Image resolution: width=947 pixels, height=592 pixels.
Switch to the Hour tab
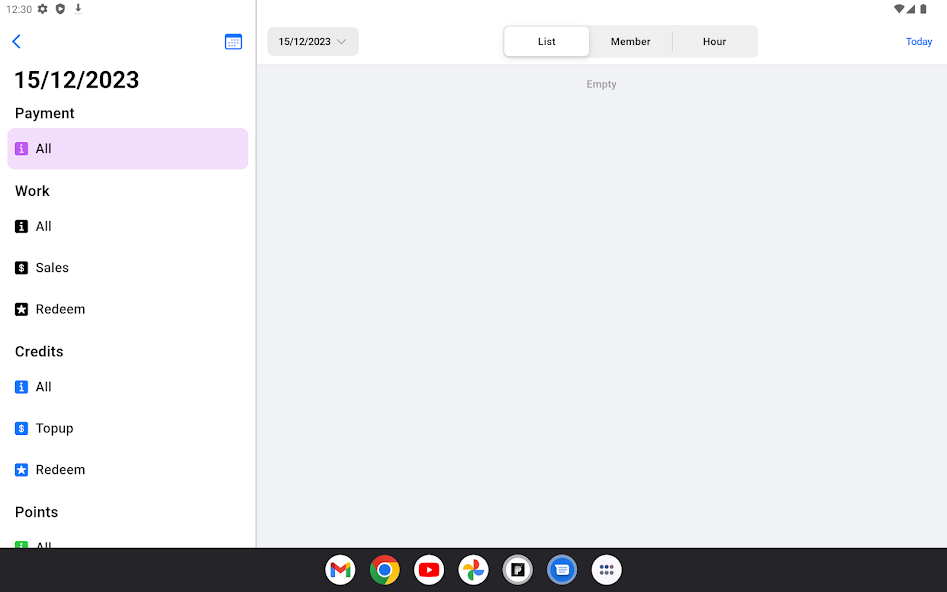(x=714, y=41)
